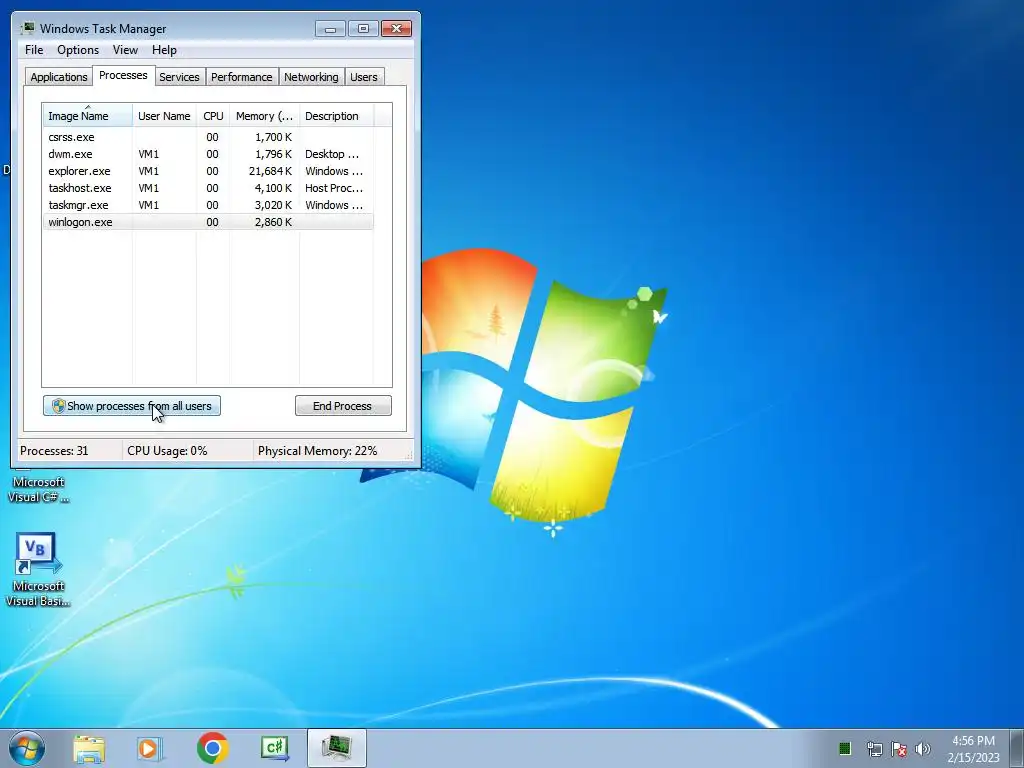Click the 21,684 K memory value
The width and height of the screenshot is (1024, 768).
[x=270, y=171]
